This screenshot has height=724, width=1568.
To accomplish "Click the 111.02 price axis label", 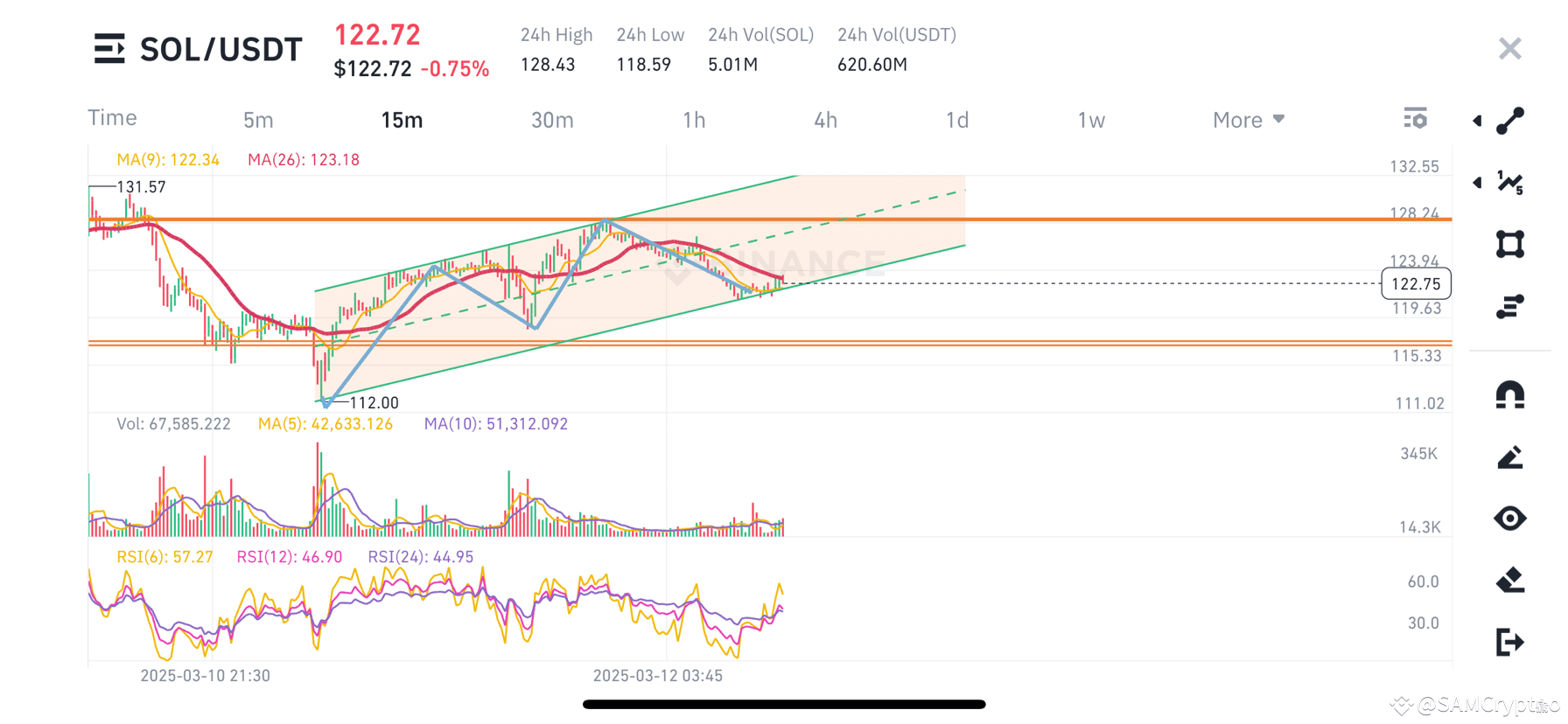I will [x=1419, y=404].
